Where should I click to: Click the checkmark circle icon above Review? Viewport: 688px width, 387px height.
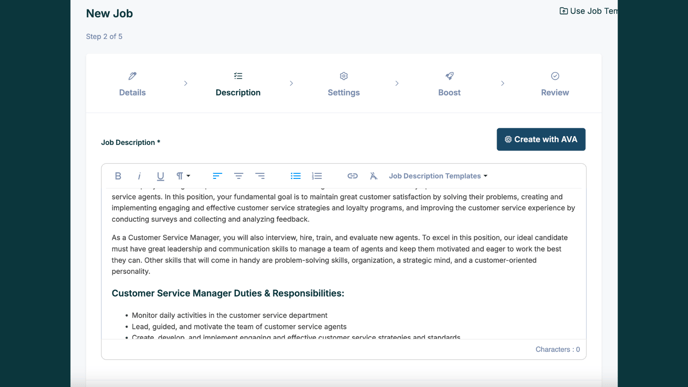pyautogui.click(x=555, y=76)
